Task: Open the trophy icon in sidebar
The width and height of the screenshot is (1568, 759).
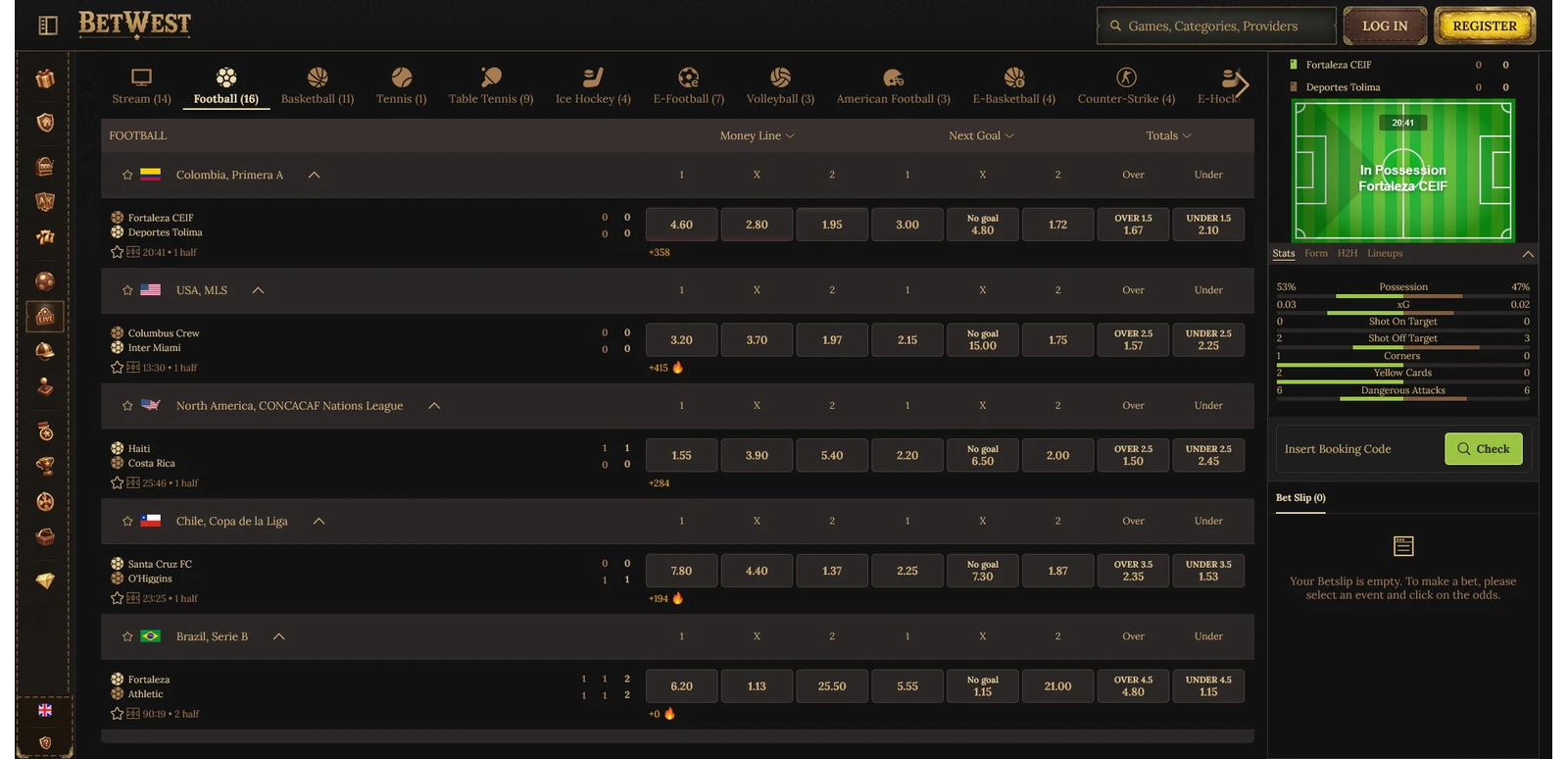Action: pyautogui.click(x=45, y=466)
